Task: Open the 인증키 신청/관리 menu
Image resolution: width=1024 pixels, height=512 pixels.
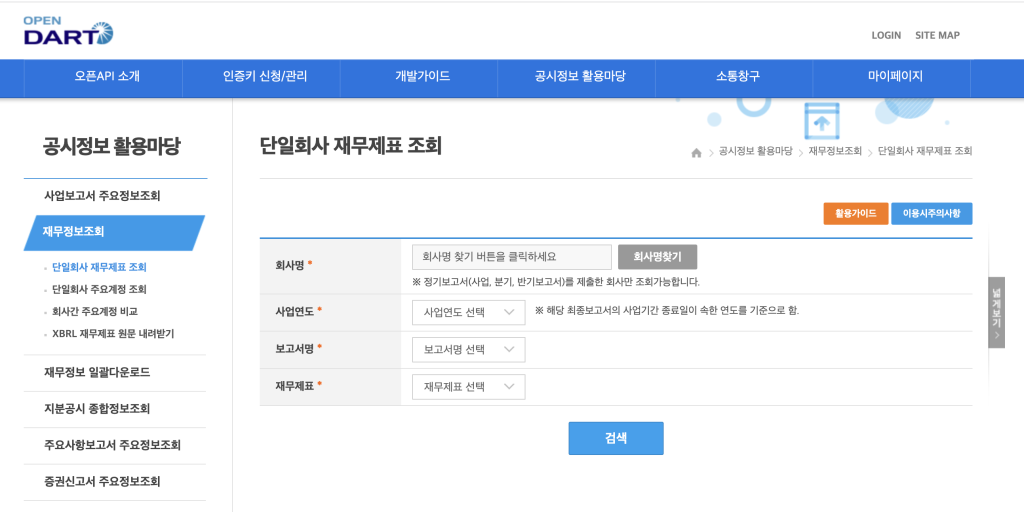Action: pos(265,76)
